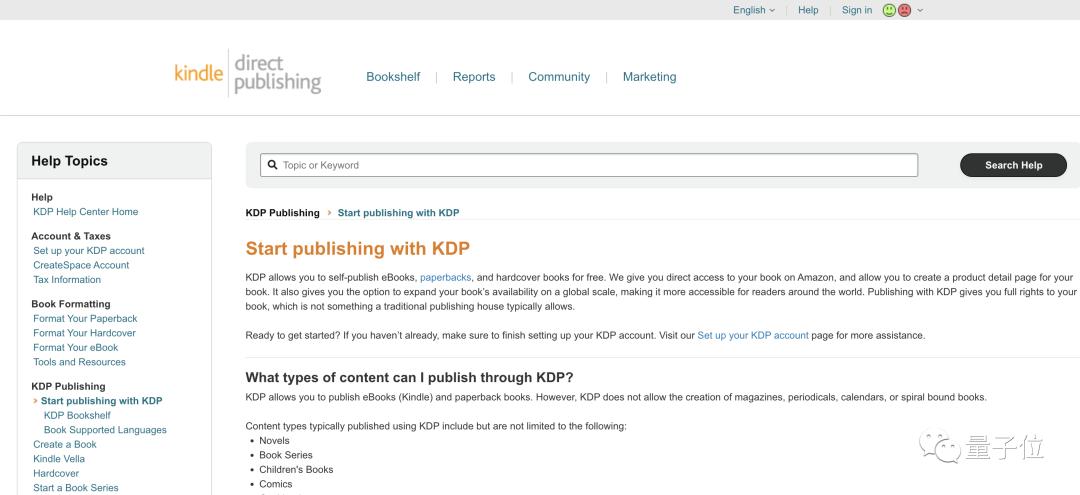The image size is (1080, 495).
Task: Click the Search Help button
Action: [x=1013, y=165]
